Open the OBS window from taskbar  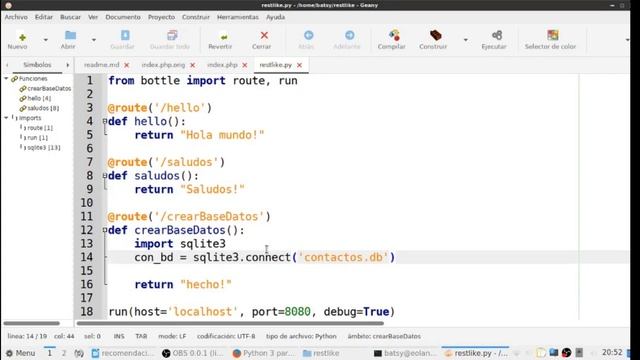click(194, 353)
